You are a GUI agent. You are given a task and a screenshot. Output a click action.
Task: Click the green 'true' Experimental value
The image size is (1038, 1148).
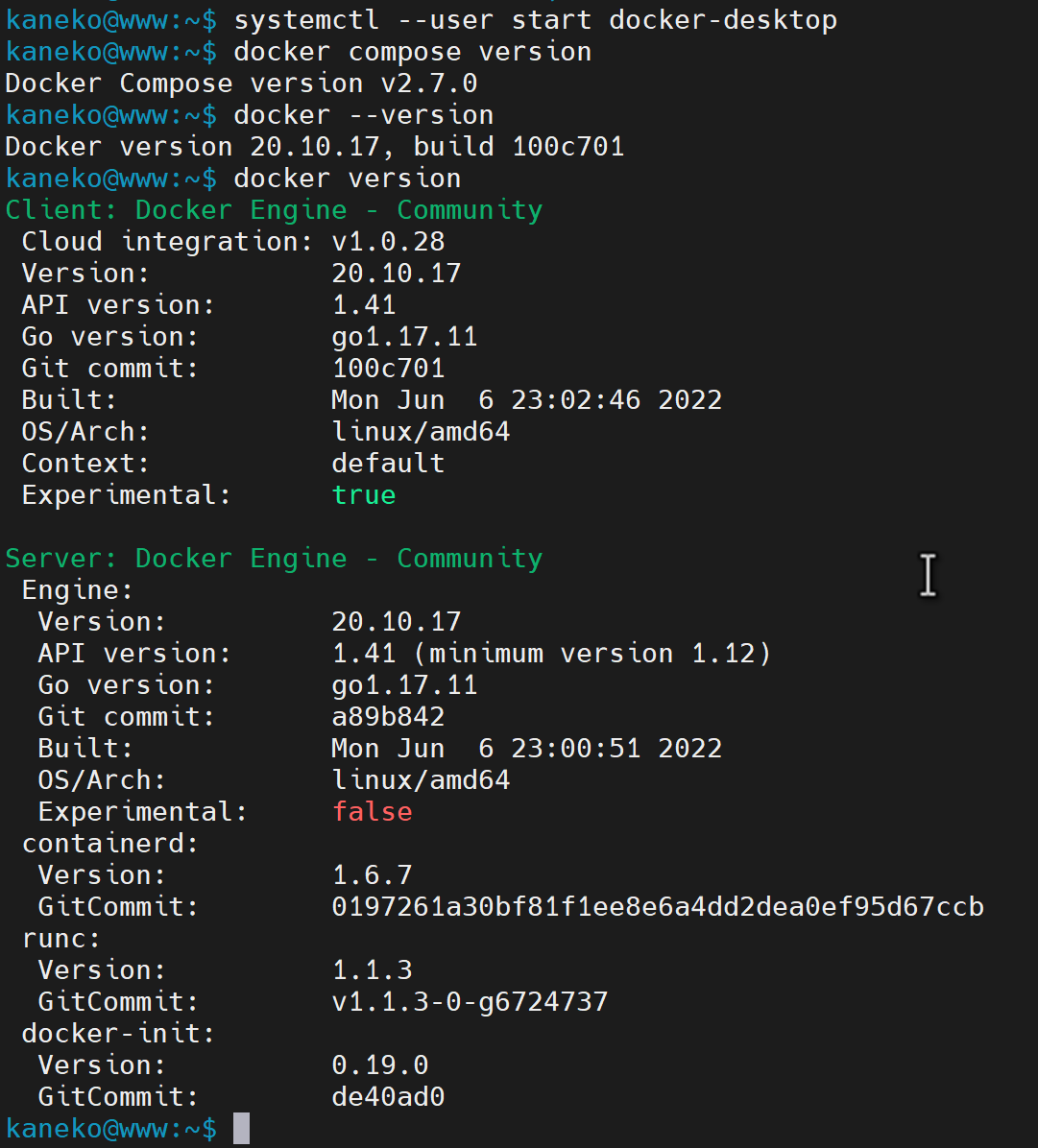364,495
